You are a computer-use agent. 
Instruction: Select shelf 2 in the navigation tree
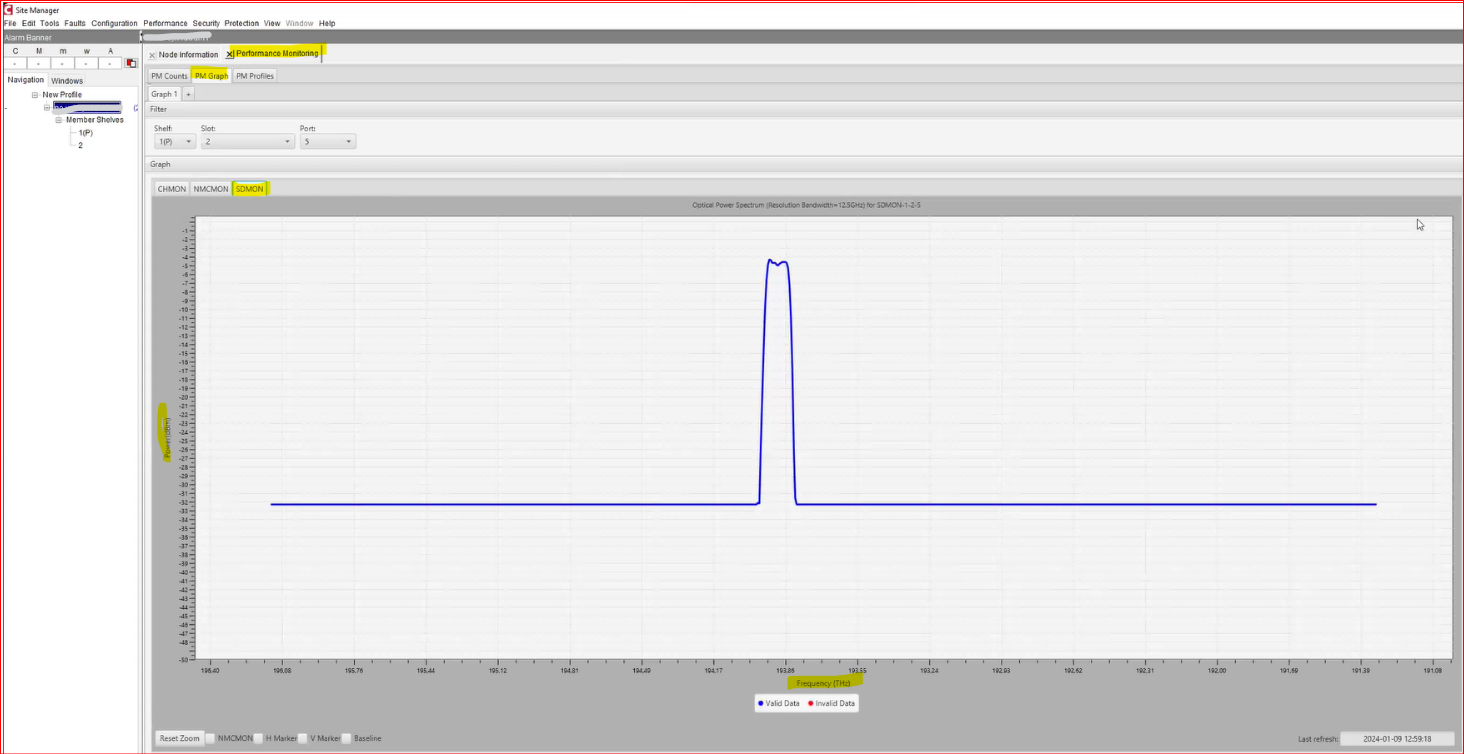coord(80,145)
